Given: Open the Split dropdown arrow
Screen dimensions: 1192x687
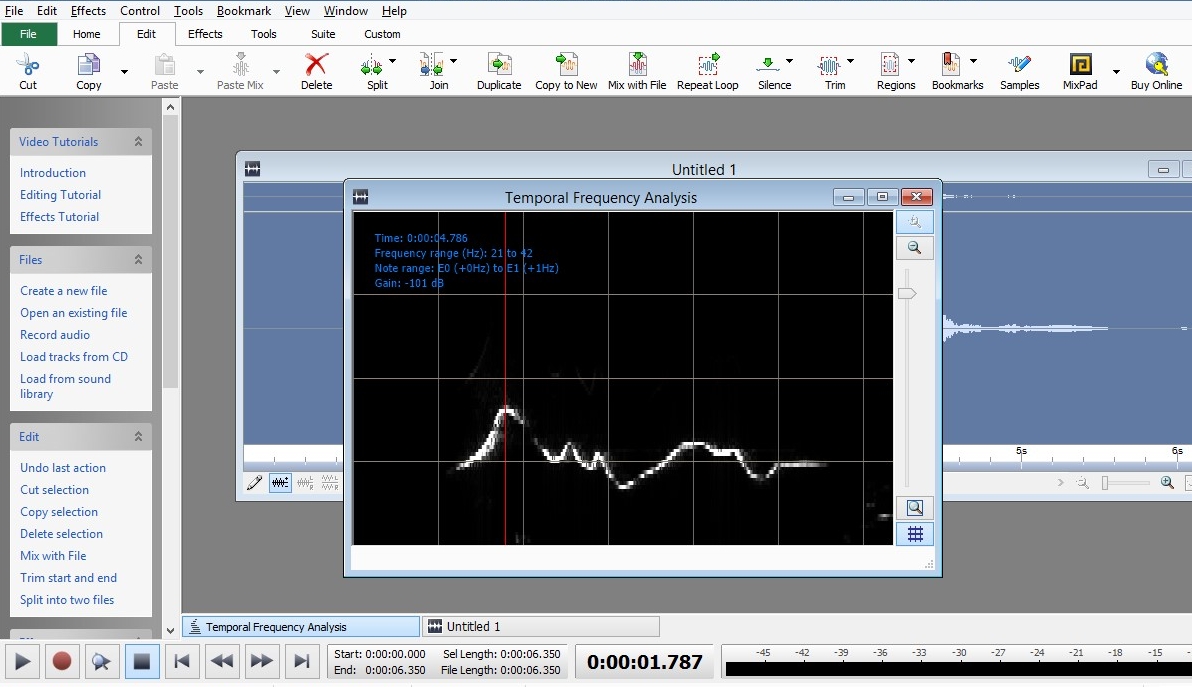Looking at the screenshot, I should pos(392,61).
